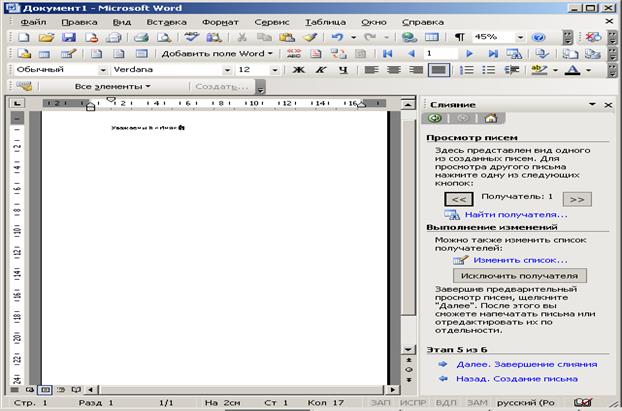Save the document with the floppy disk icon

[x=69, y=38]
